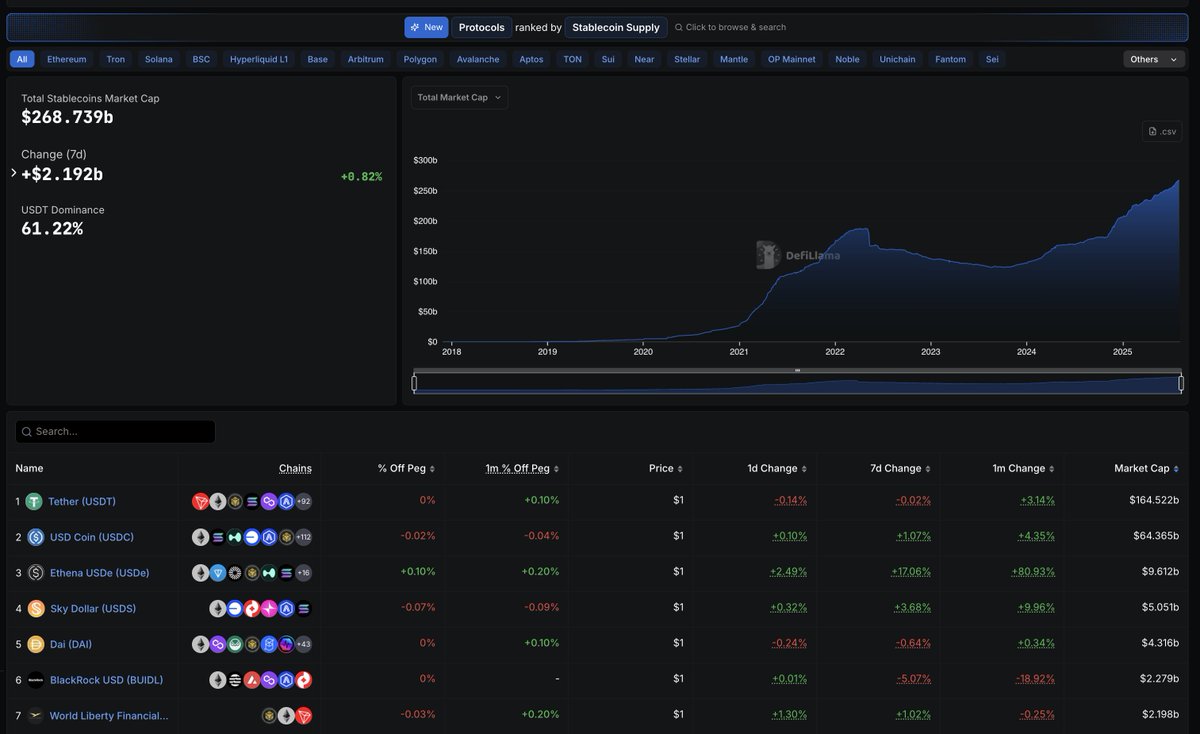Sort table by 7d Change
The height and width of the screenshot is (734, 1200).
click(x=902, y=468)
